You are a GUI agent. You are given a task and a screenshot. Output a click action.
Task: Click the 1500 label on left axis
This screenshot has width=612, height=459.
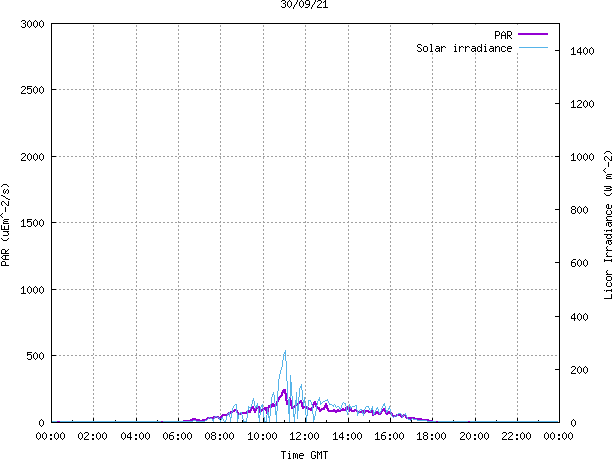(32, 223)
